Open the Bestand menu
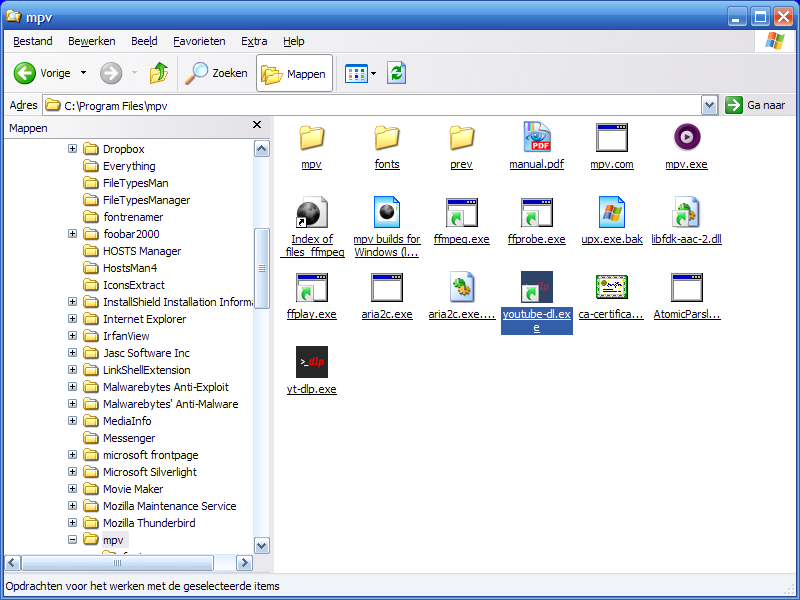 pyautogui.click(x=33, y=41)
